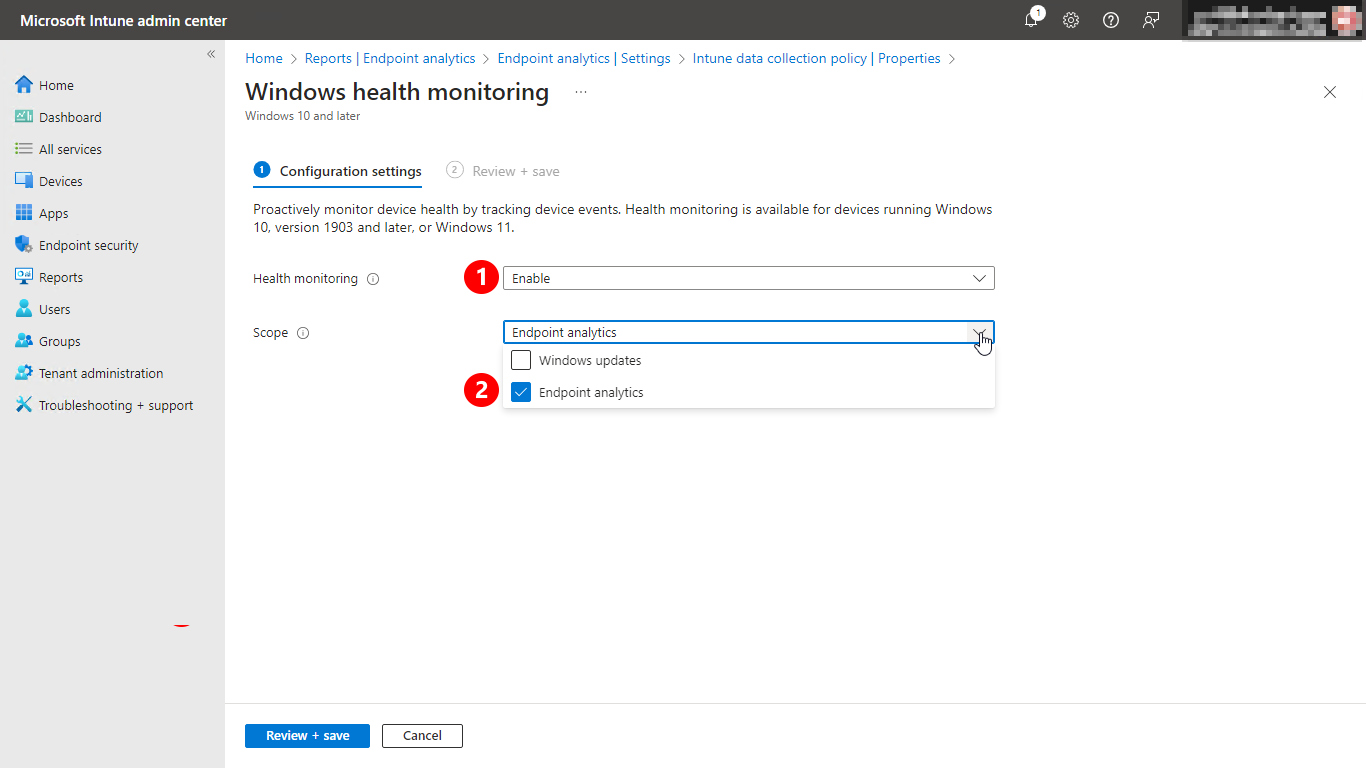Open the notifications bell icon
This screenshot has height=768, width=1366.
pyautogui.click(x=1031, y=20)
